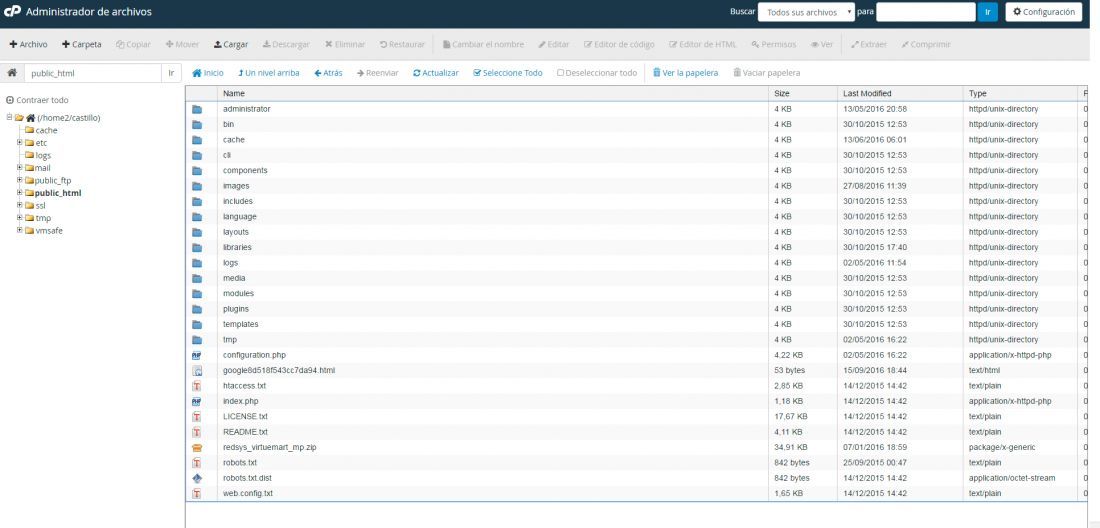
Task: Tick the Deseleccionar todo checkbox
Action: click(561, 73)
